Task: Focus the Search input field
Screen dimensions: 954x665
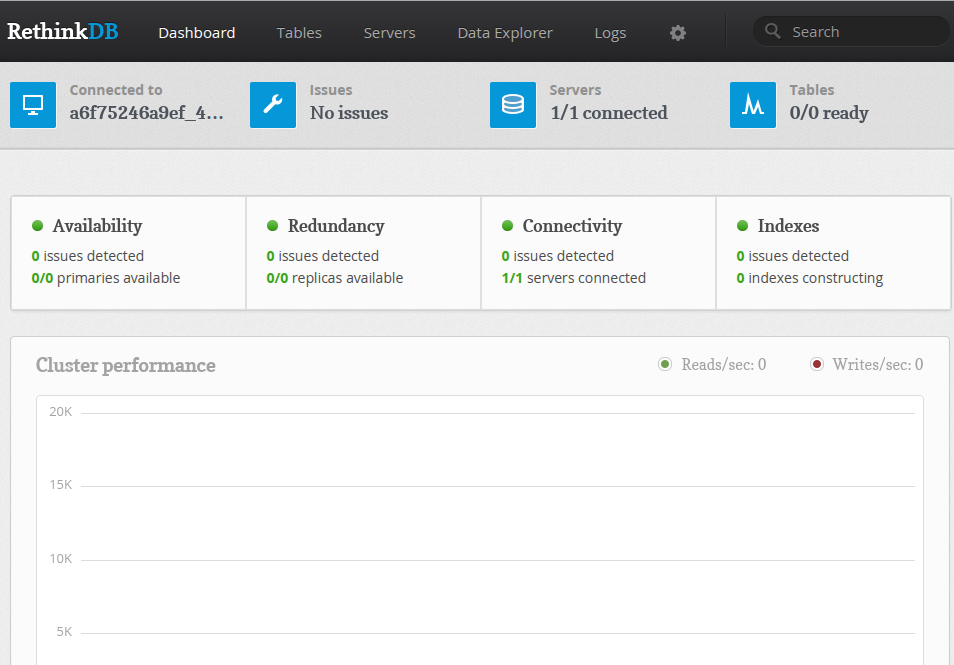Action: pos(860,32)
